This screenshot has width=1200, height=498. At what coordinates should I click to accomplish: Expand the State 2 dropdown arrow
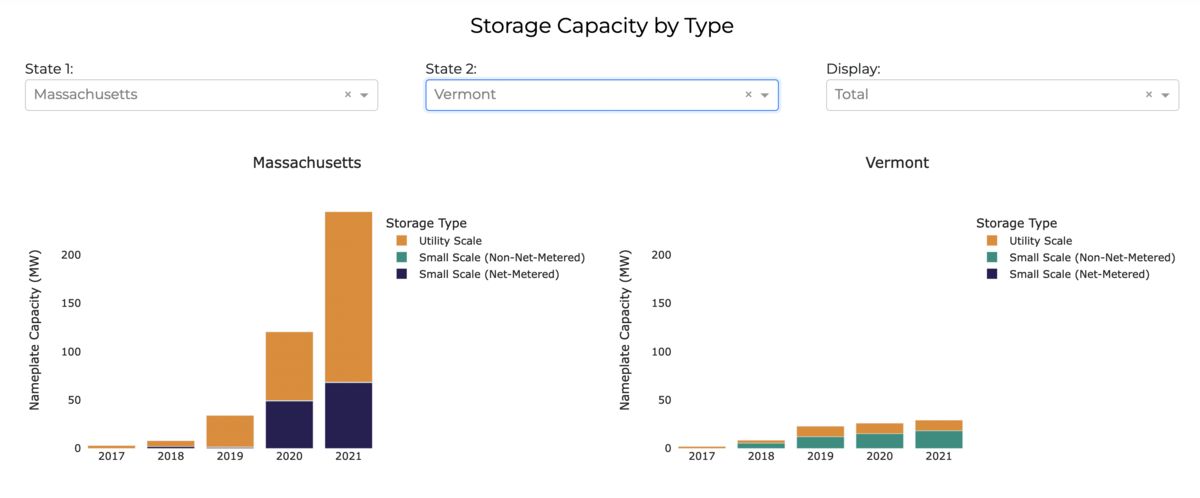(764, 95)
